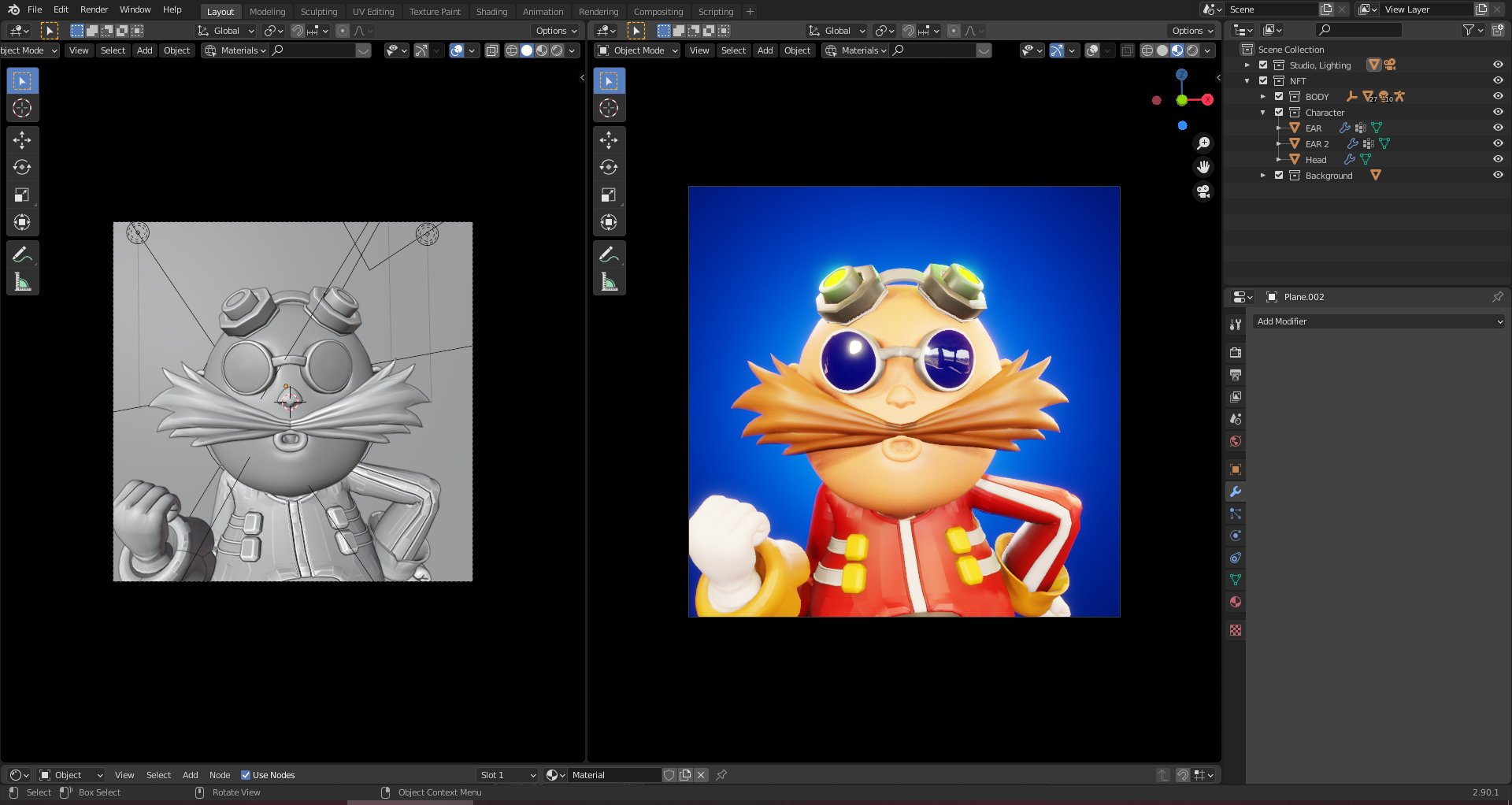Activate Annotate tool in left viewport
1512x805 pixels.
22,254
